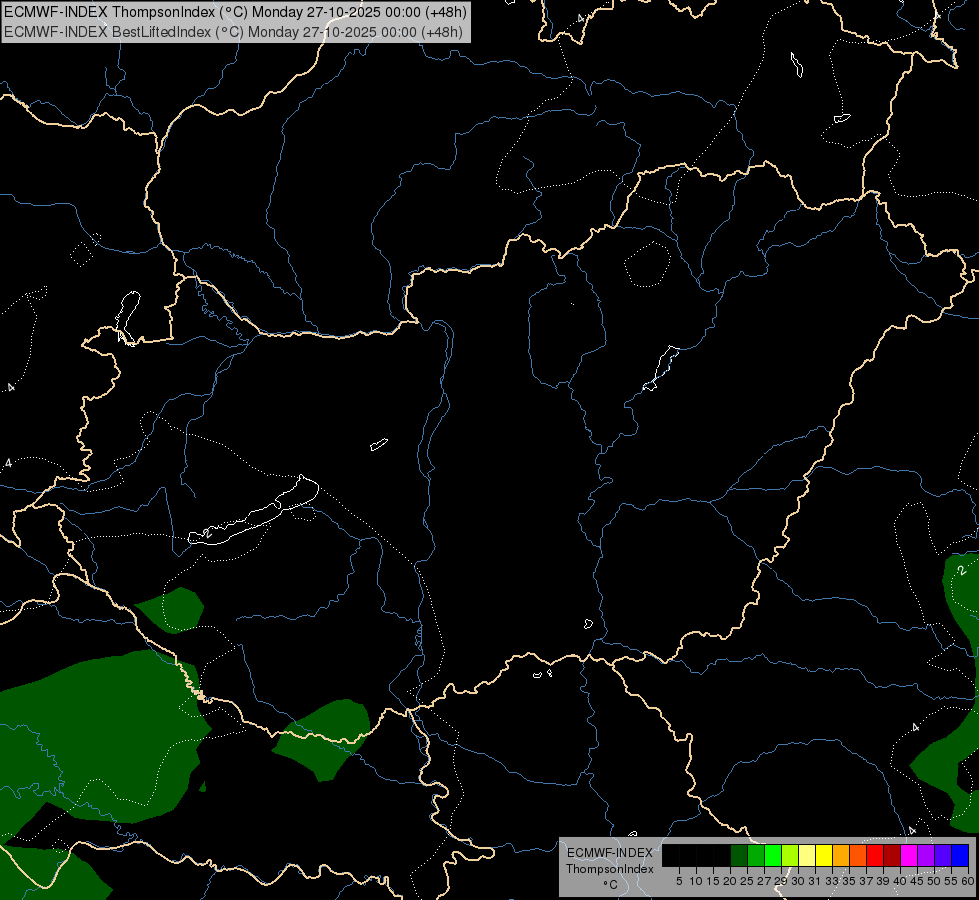The width and height of the screenshot is (979, 900).
Task: Click the 'ThompsonIndex' label in the legend box
Action: coord(610,869)
